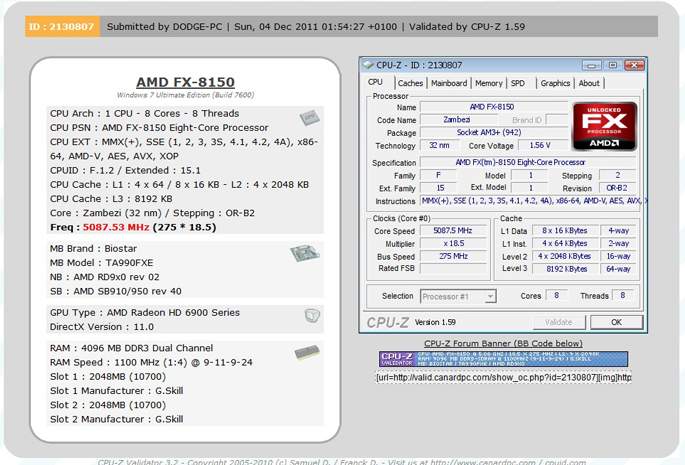Screen dimensions: 685x465
Task: Click the Bus Speed 275 MHz field
Action: [x=453, y=256]
